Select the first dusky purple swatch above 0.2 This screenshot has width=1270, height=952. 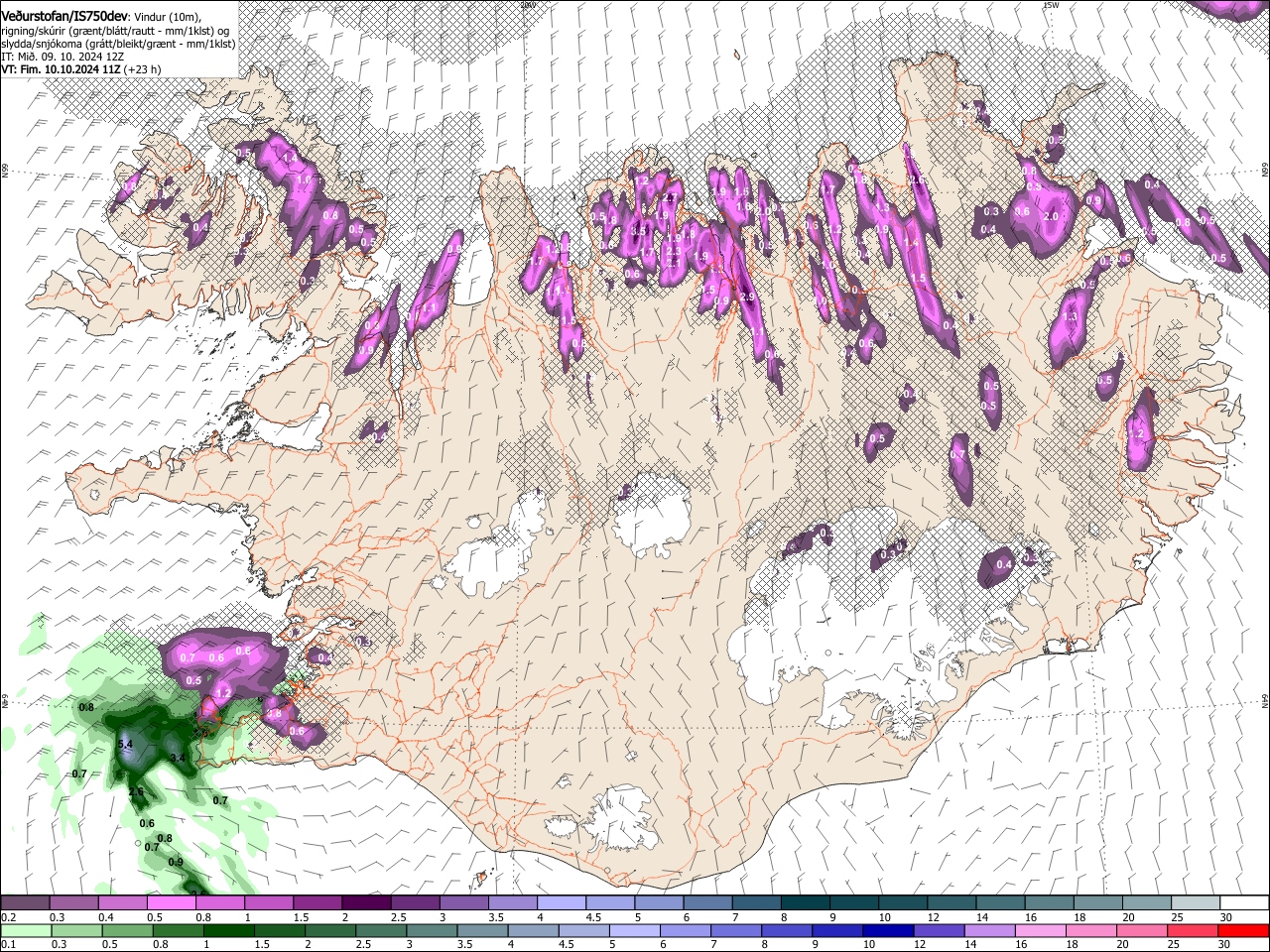(25, 903)
